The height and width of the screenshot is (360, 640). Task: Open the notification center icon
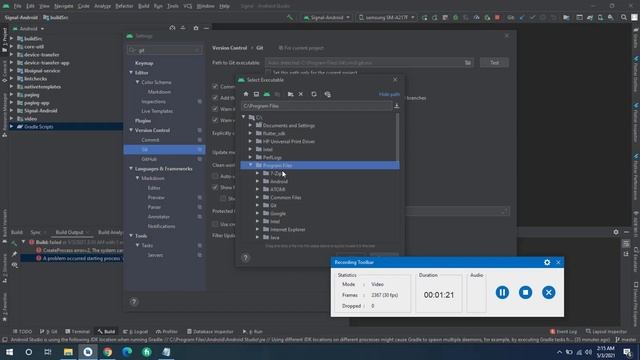pos(627,352)
